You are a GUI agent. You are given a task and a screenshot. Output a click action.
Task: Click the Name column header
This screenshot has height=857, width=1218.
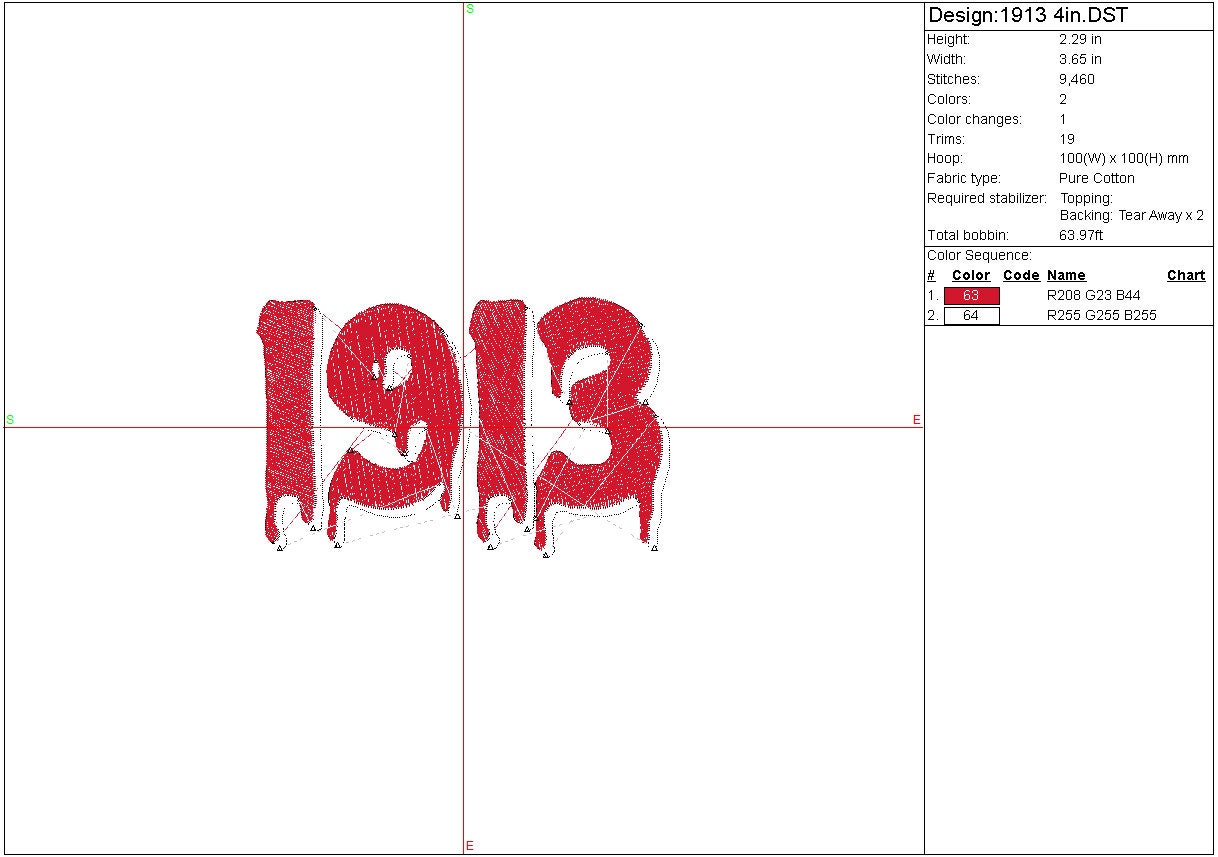(x=1066, y=276)
